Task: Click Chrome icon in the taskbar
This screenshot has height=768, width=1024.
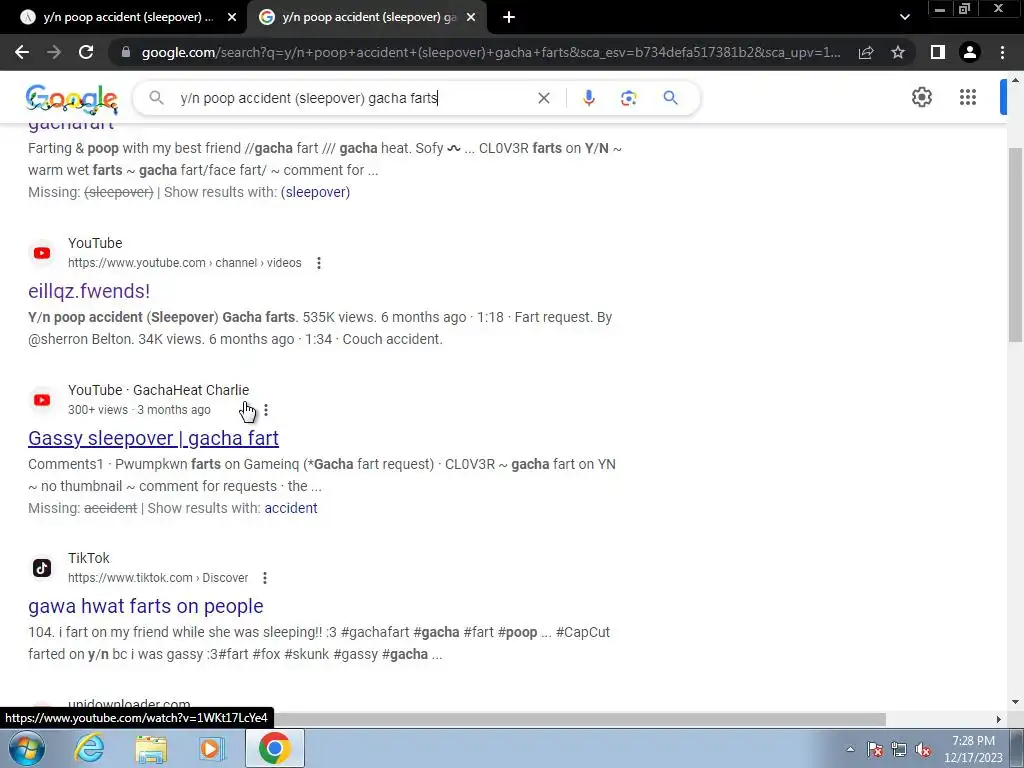Action: click(274, 748)
